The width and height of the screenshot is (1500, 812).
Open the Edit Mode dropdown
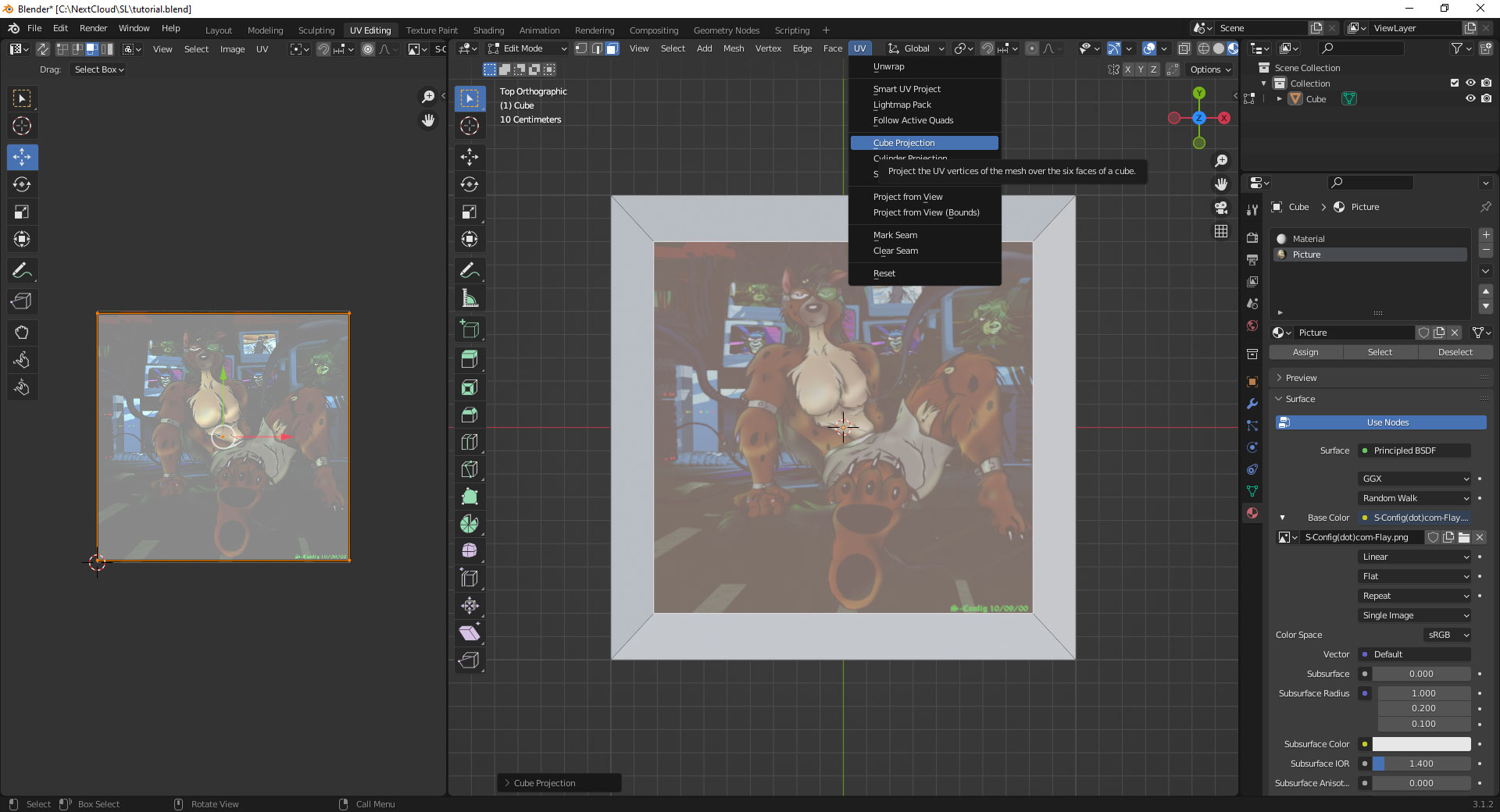527,48
